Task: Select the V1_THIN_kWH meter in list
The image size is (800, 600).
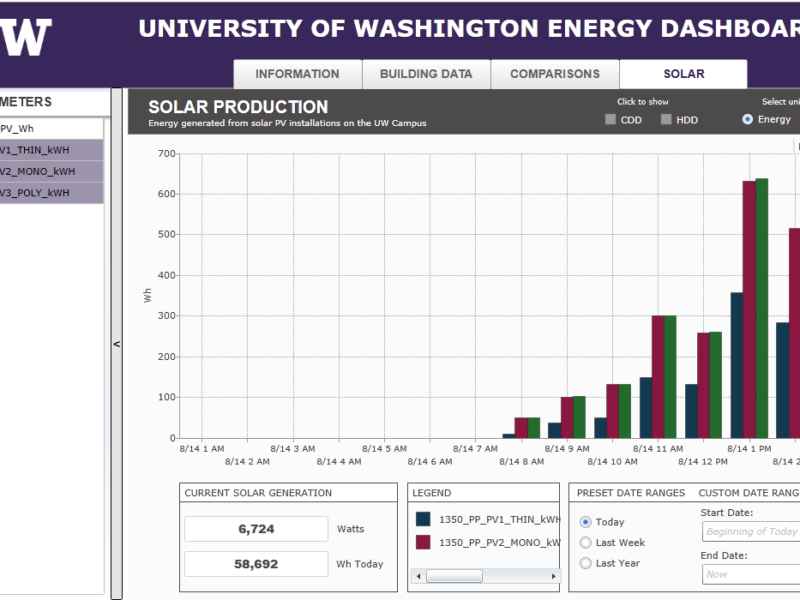Action: [x=50, y=150]
